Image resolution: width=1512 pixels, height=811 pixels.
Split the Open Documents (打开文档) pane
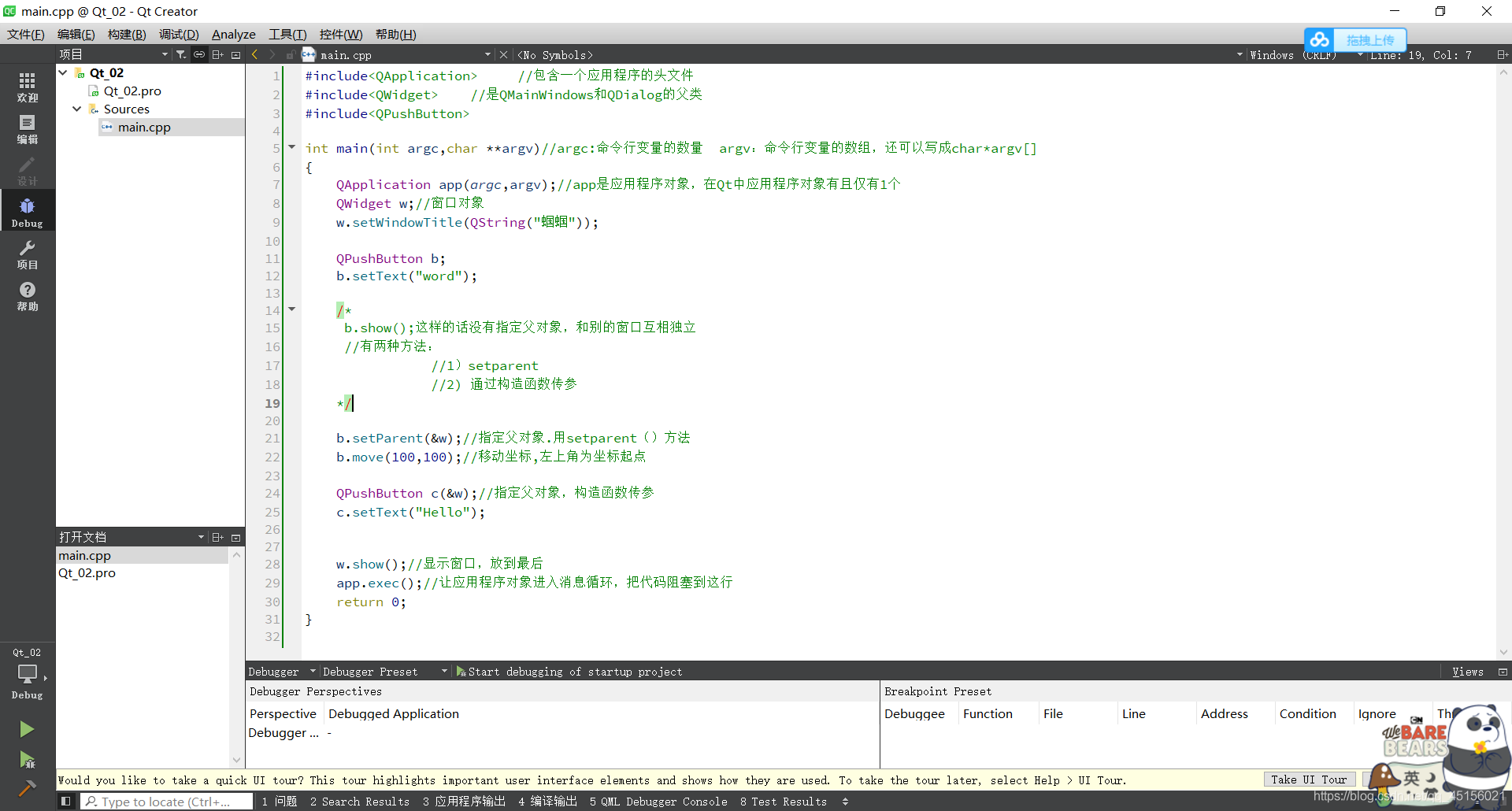pyautogui.click(x=218, y=537)
